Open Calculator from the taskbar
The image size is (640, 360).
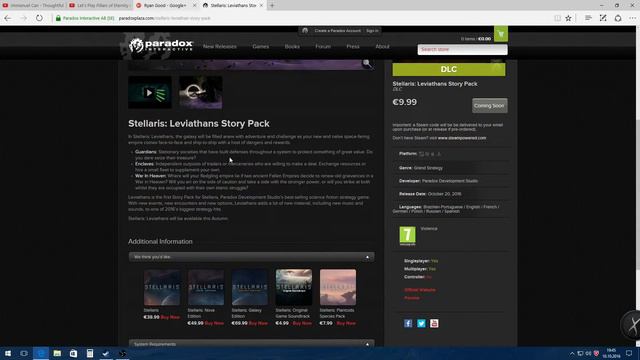[90, 353]
